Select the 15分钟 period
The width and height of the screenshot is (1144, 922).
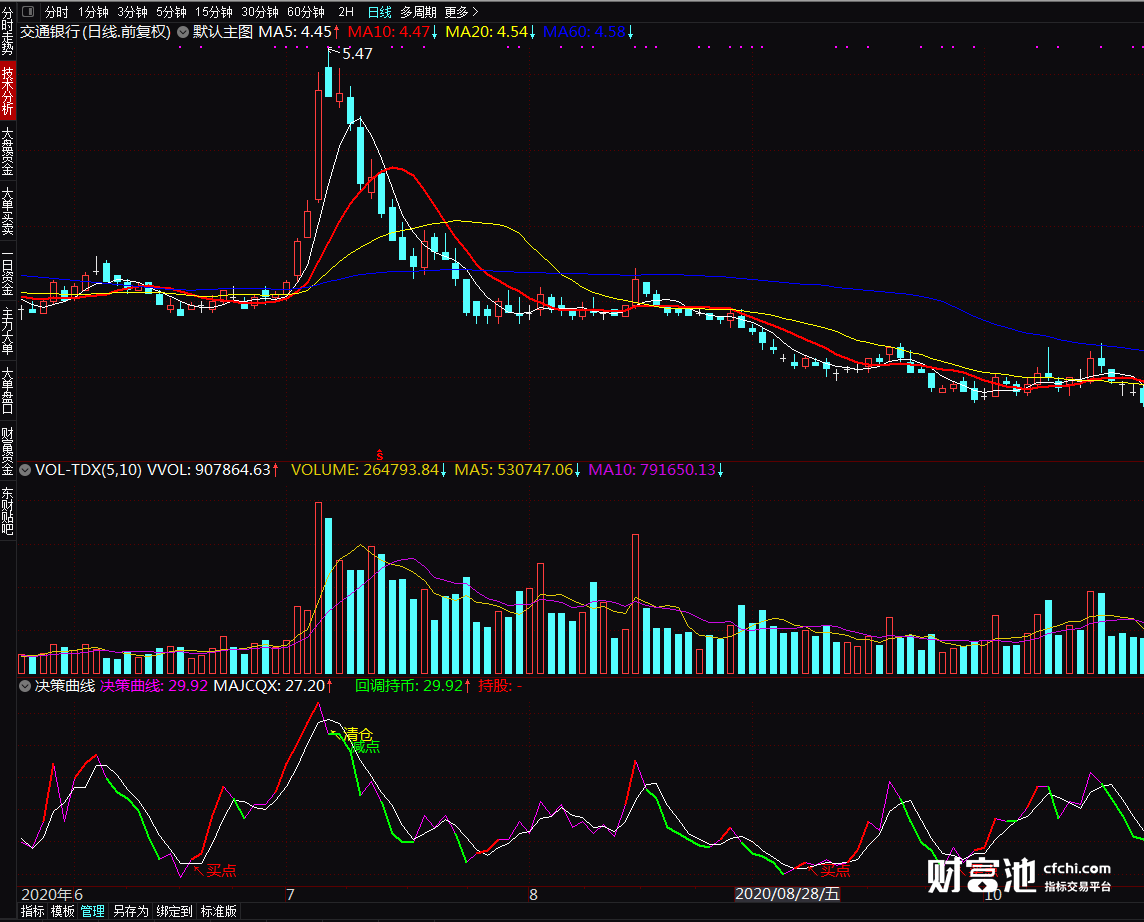213,12
